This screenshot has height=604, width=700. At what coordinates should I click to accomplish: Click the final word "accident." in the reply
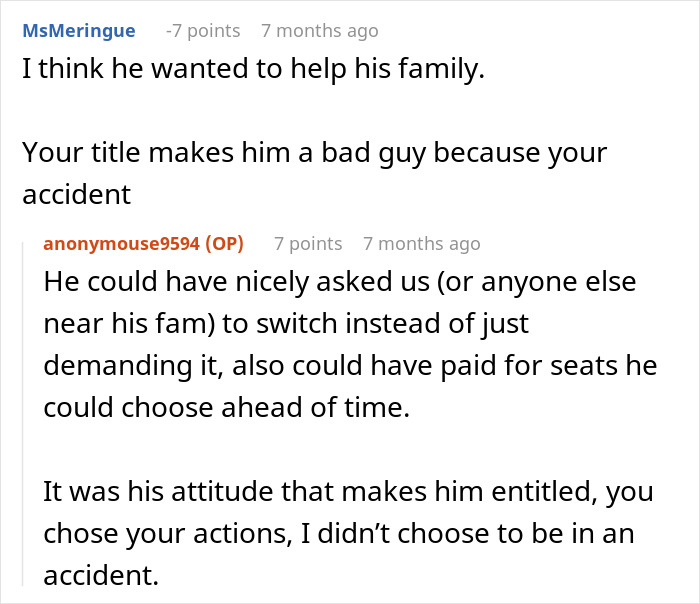pyautogui.click(x=102, y=576)
